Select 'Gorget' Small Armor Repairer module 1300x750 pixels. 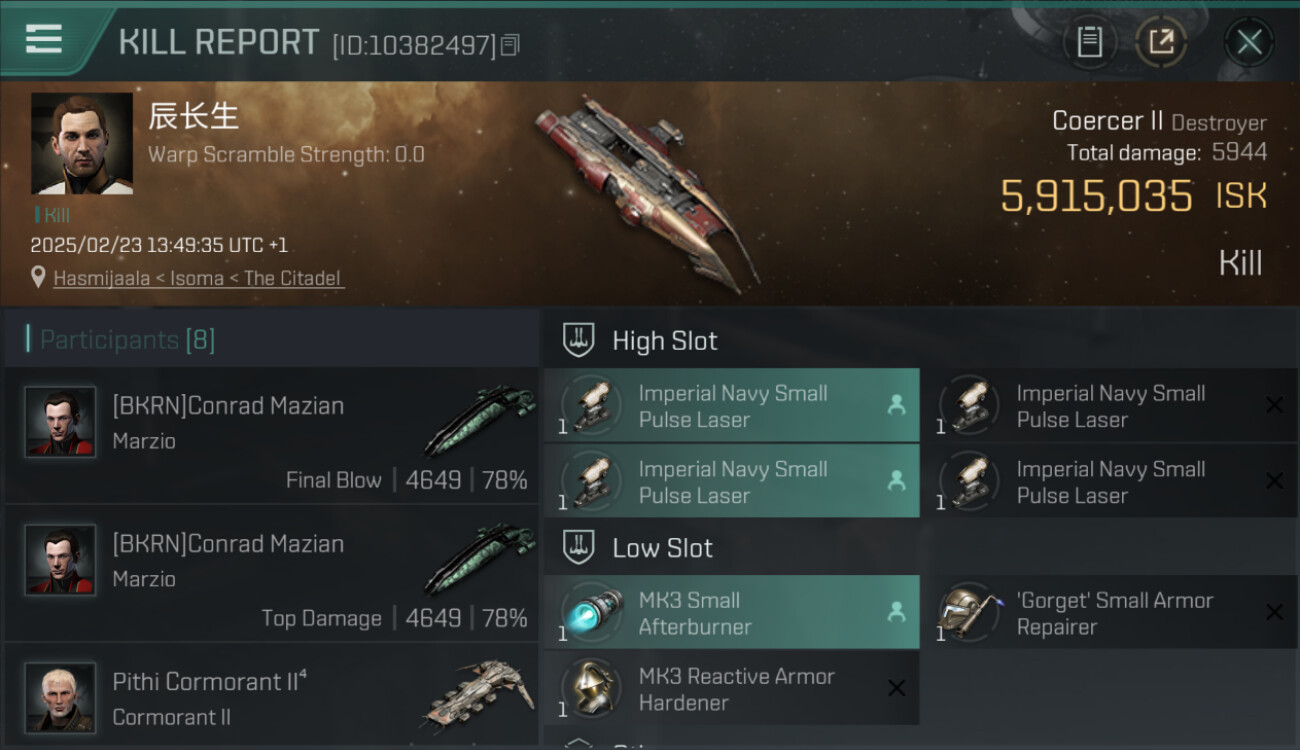[1108, 613]
